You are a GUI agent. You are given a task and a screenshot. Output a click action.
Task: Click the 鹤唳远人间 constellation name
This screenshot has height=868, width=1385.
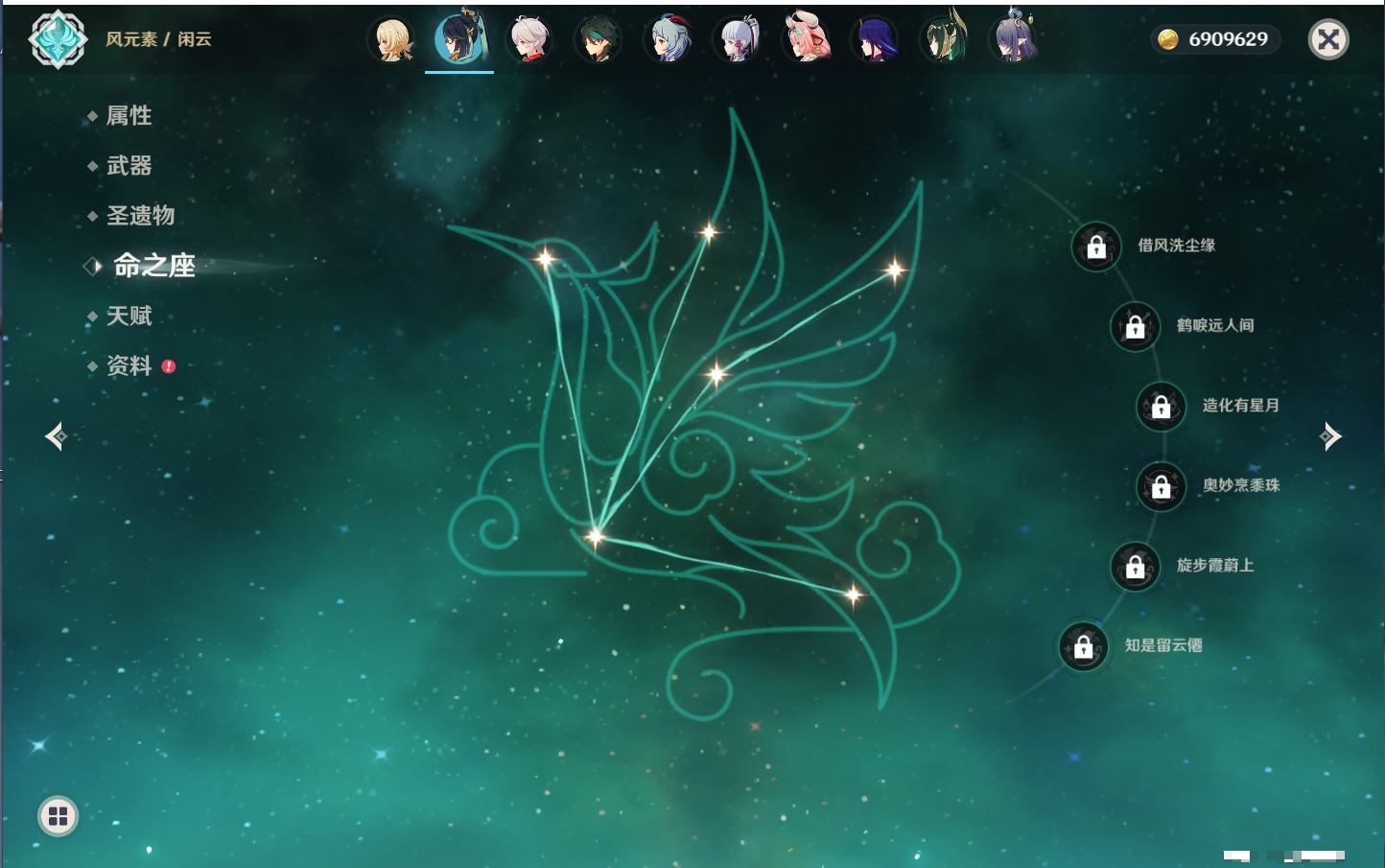[1215, 325]
